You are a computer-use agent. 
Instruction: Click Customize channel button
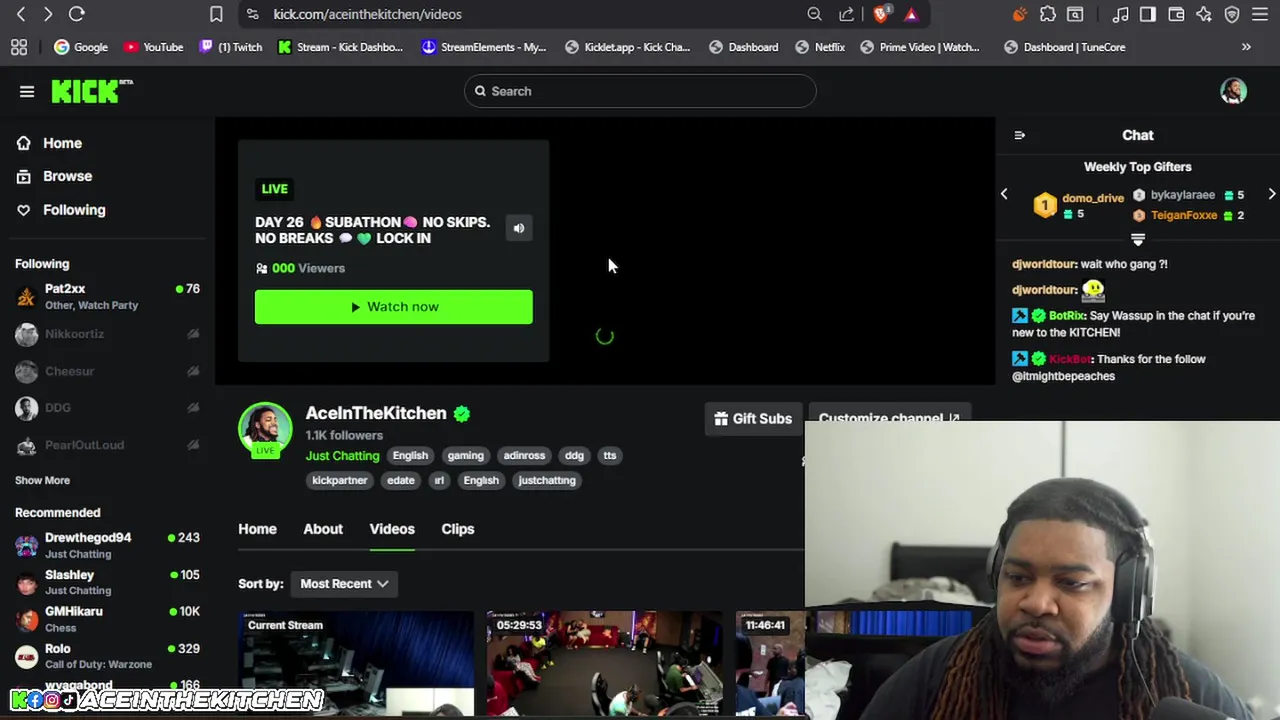point(888,418)
